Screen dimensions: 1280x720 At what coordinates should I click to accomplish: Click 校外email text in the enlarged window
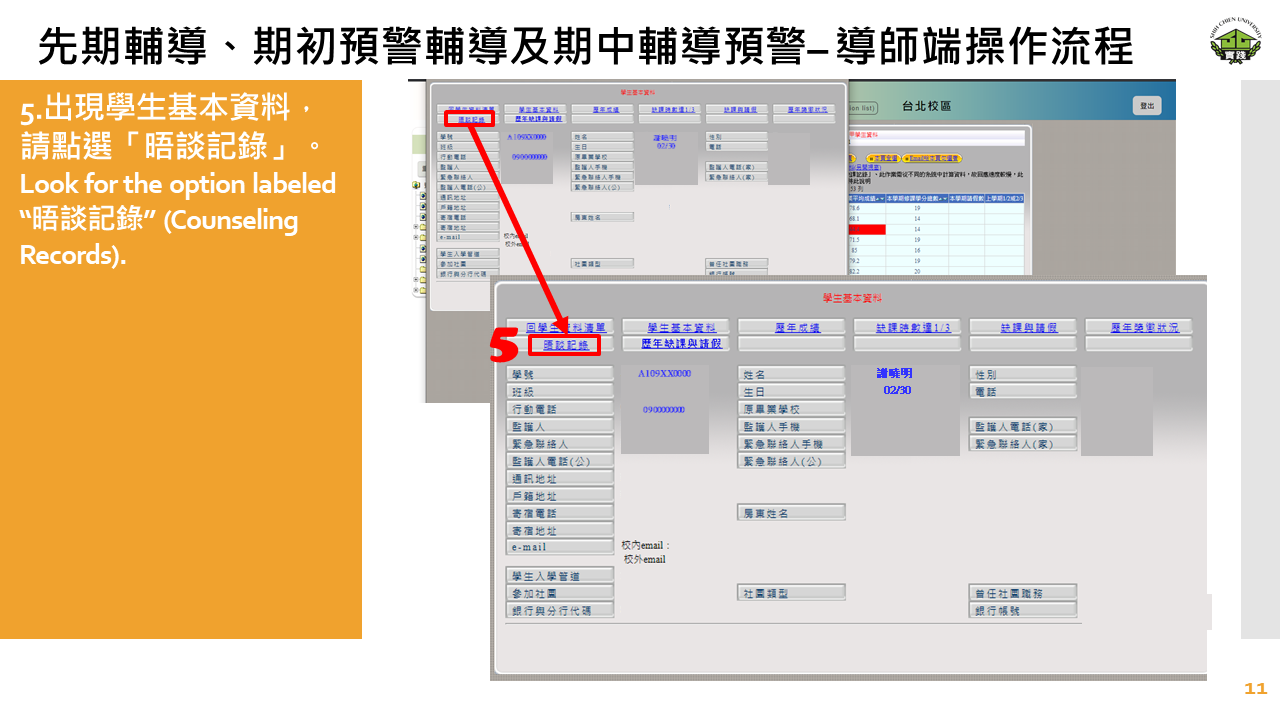pyautogui.click(x=644, y=559)
